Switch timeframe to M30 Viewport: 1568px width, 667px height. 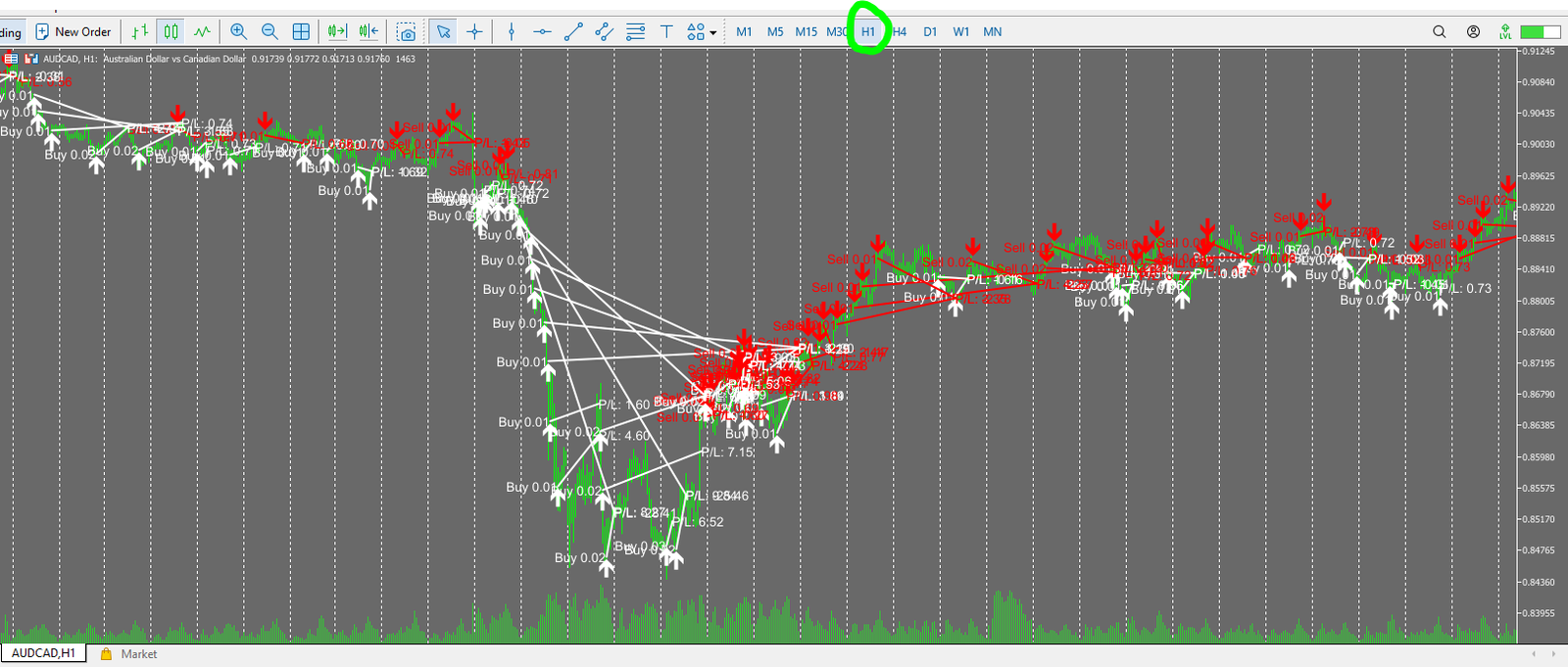coord(837,31)
